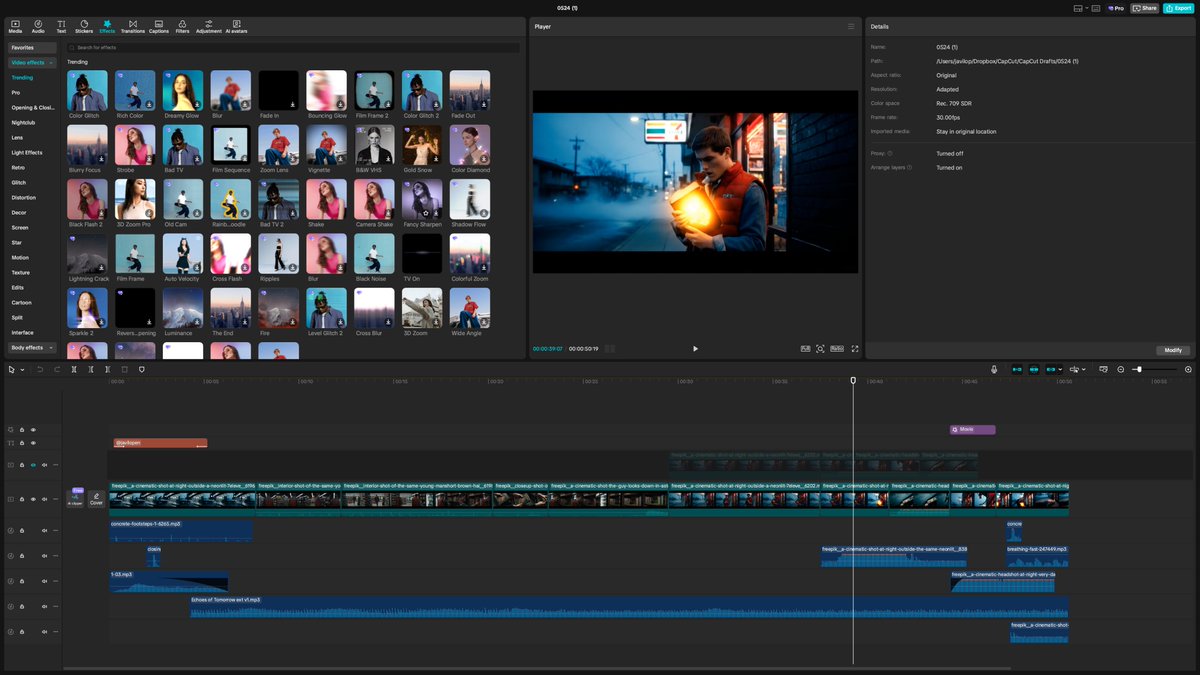Open the AI avatars panel
Screen dimensions: 1200x675
[x=236, y=25]
